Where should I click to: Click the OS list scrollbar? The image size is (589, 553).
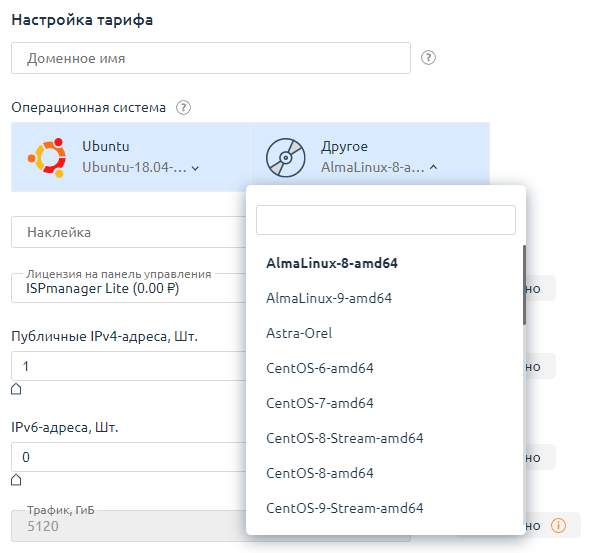[524, 285]
